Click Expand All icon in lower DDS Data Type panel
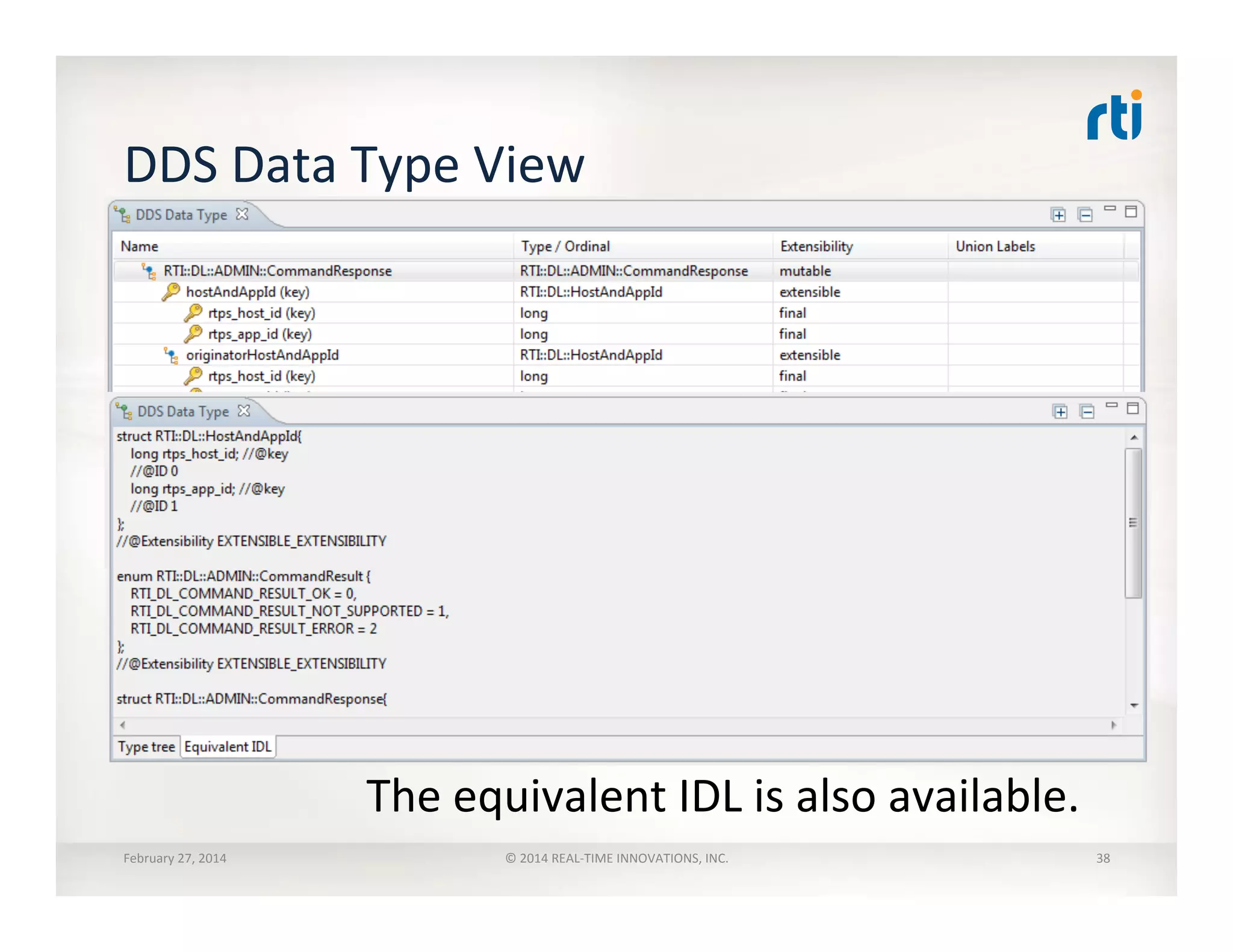Screen dimensions: 1233x952 click(x=1060, y=412)
